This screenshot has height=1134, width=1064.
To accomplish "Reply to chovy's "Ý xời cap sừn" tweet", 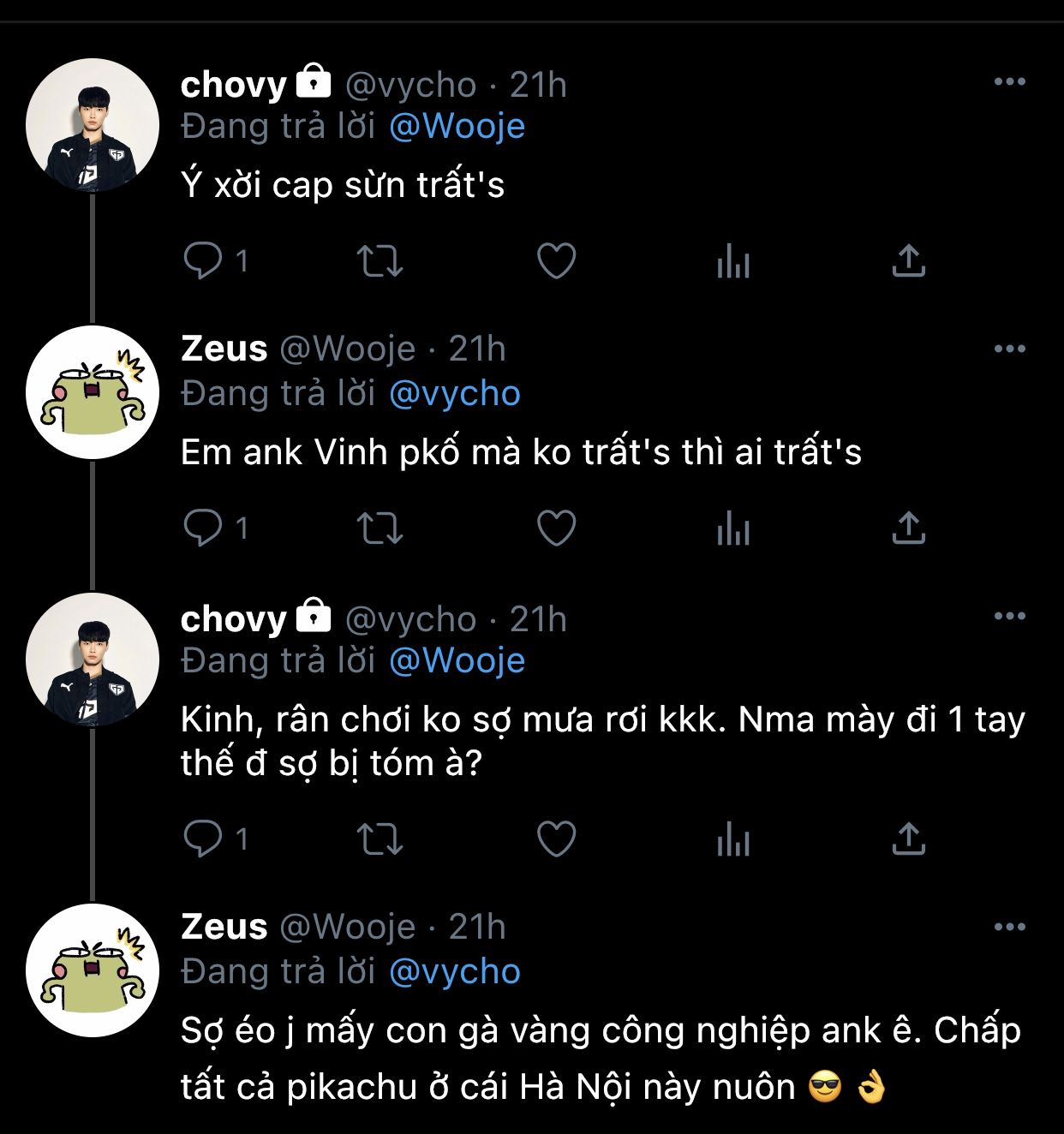I will (x=203, y=261).
